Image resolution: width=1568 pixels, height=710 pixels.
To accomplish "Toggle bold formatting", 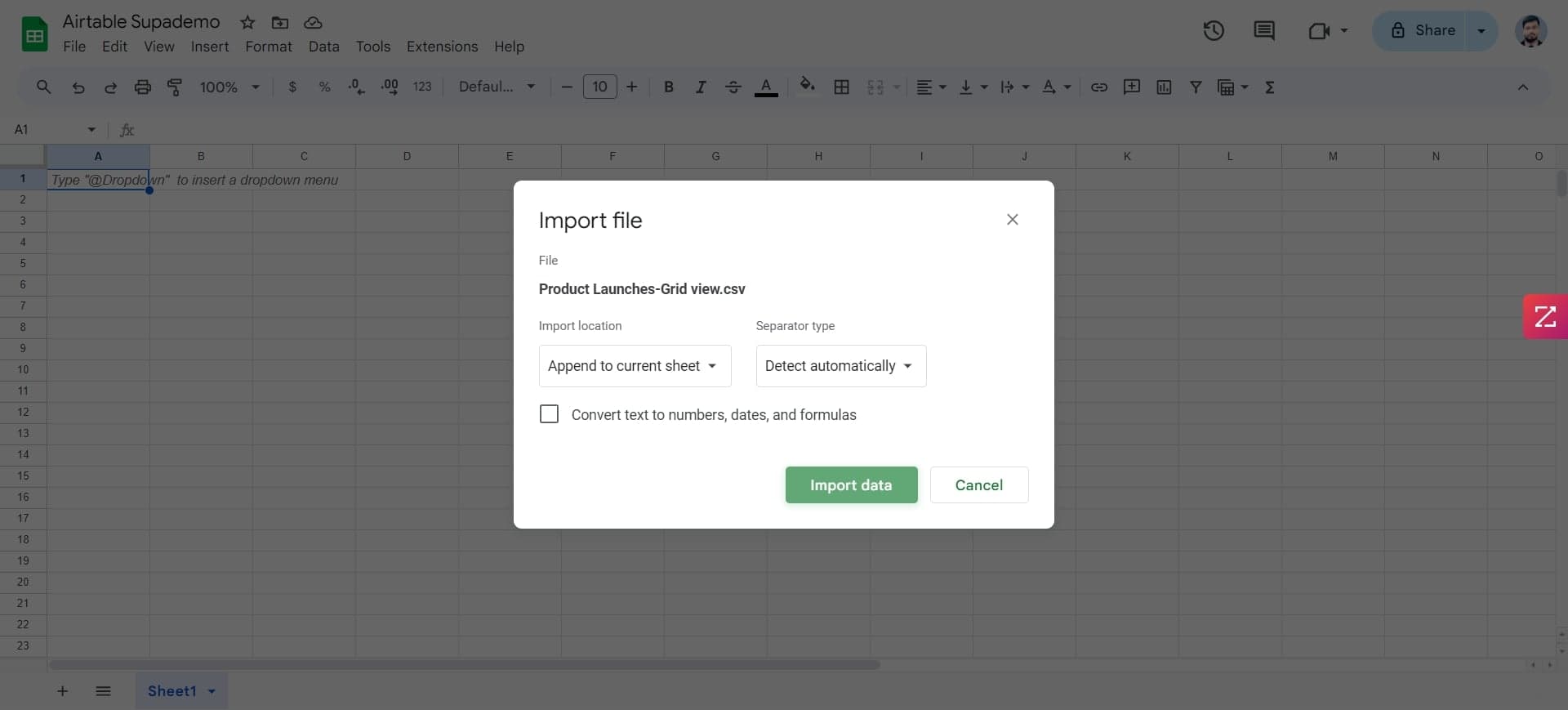I will point(669,87).
